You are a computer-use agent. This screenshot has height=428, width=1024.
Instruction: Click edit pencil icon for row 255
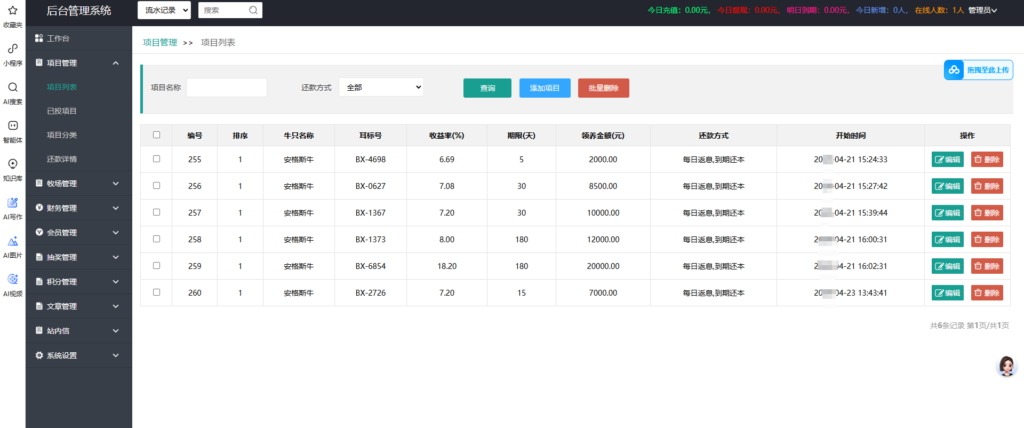click(940, 159)
